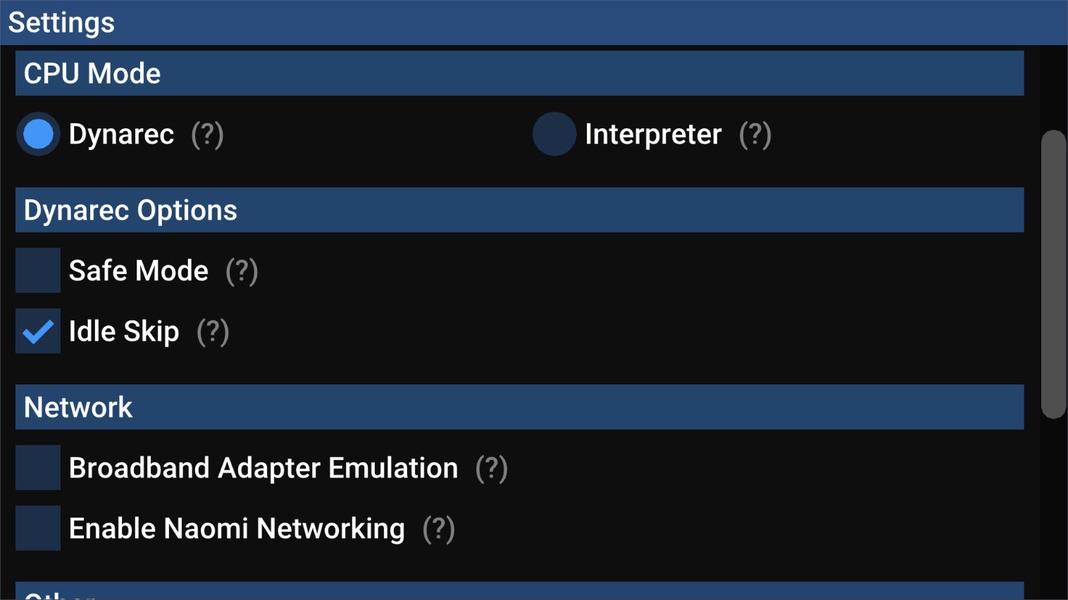Open Broadband Adapter Emulation help icon
This screenshot has height=600, width=1068.
point(491,469)
